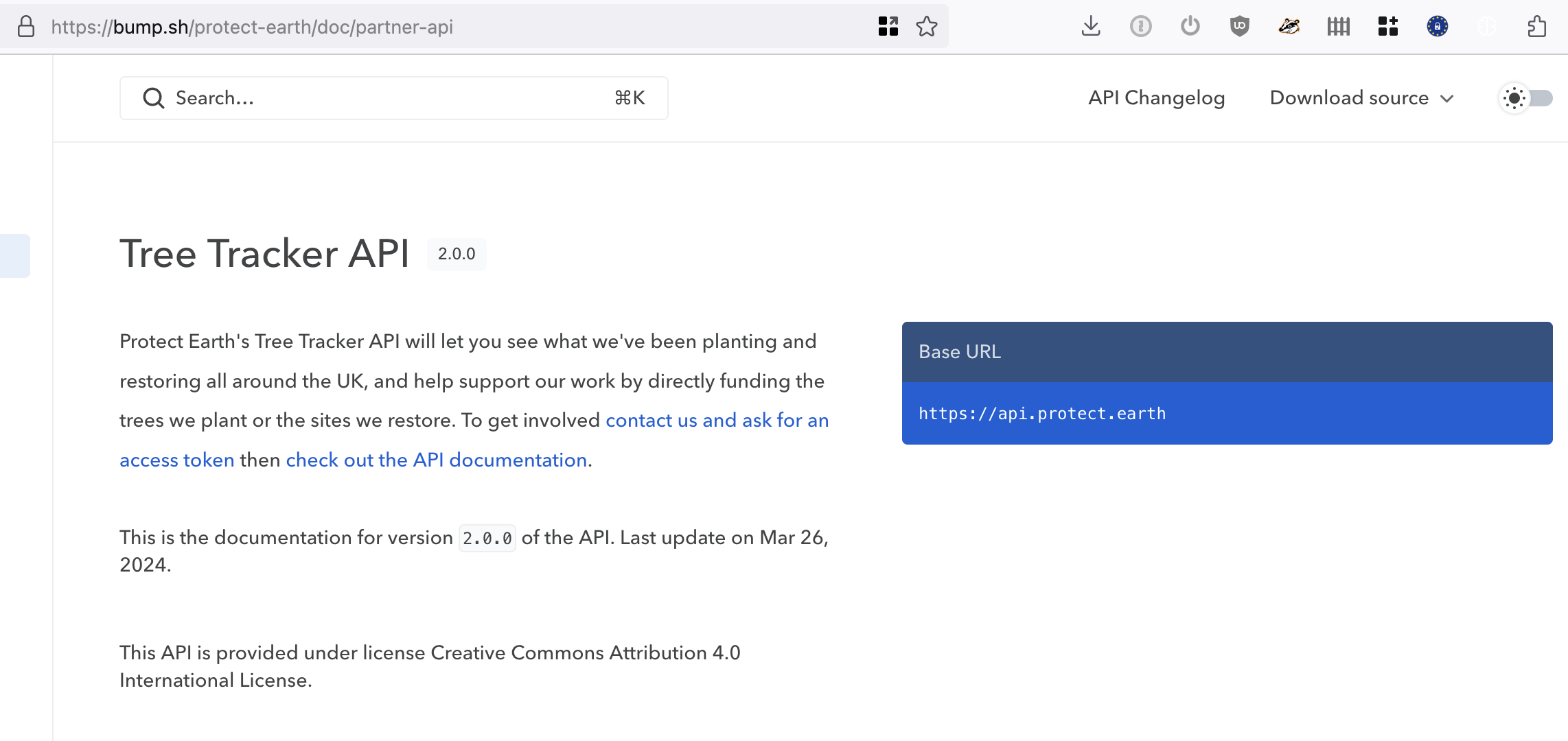Open the fence-shaped container extension icon
The image size is (1568, 741).
tap(1338, 27)
